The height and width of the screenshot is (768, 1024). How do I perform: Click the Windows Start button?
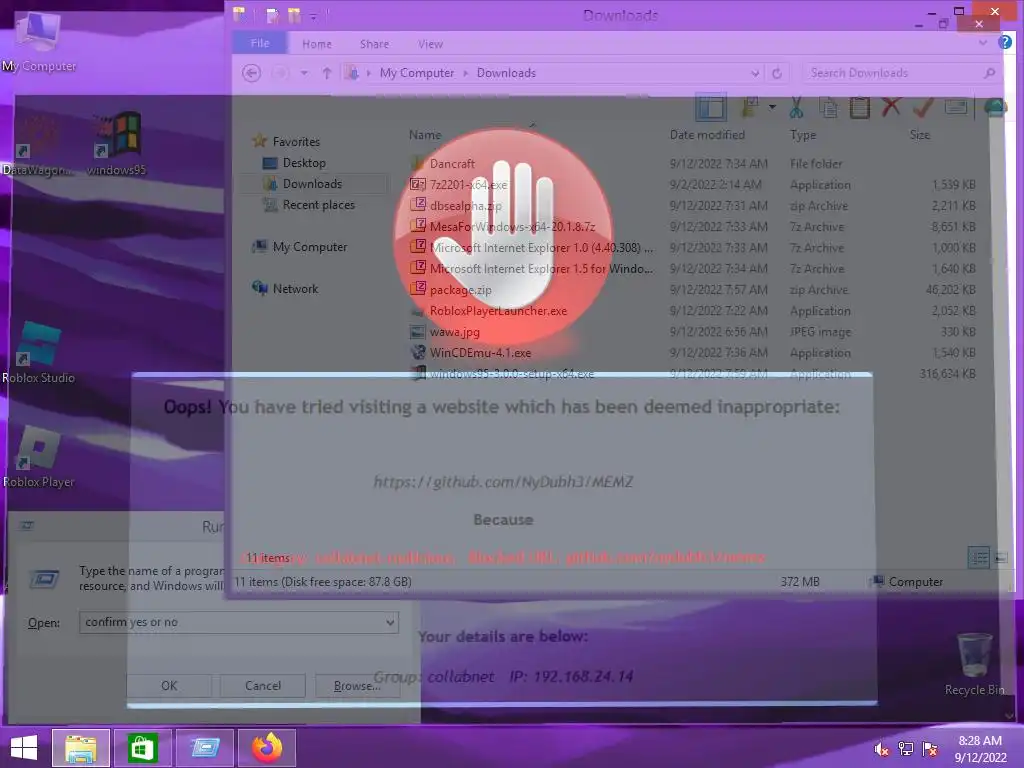(x=24, y=748)
